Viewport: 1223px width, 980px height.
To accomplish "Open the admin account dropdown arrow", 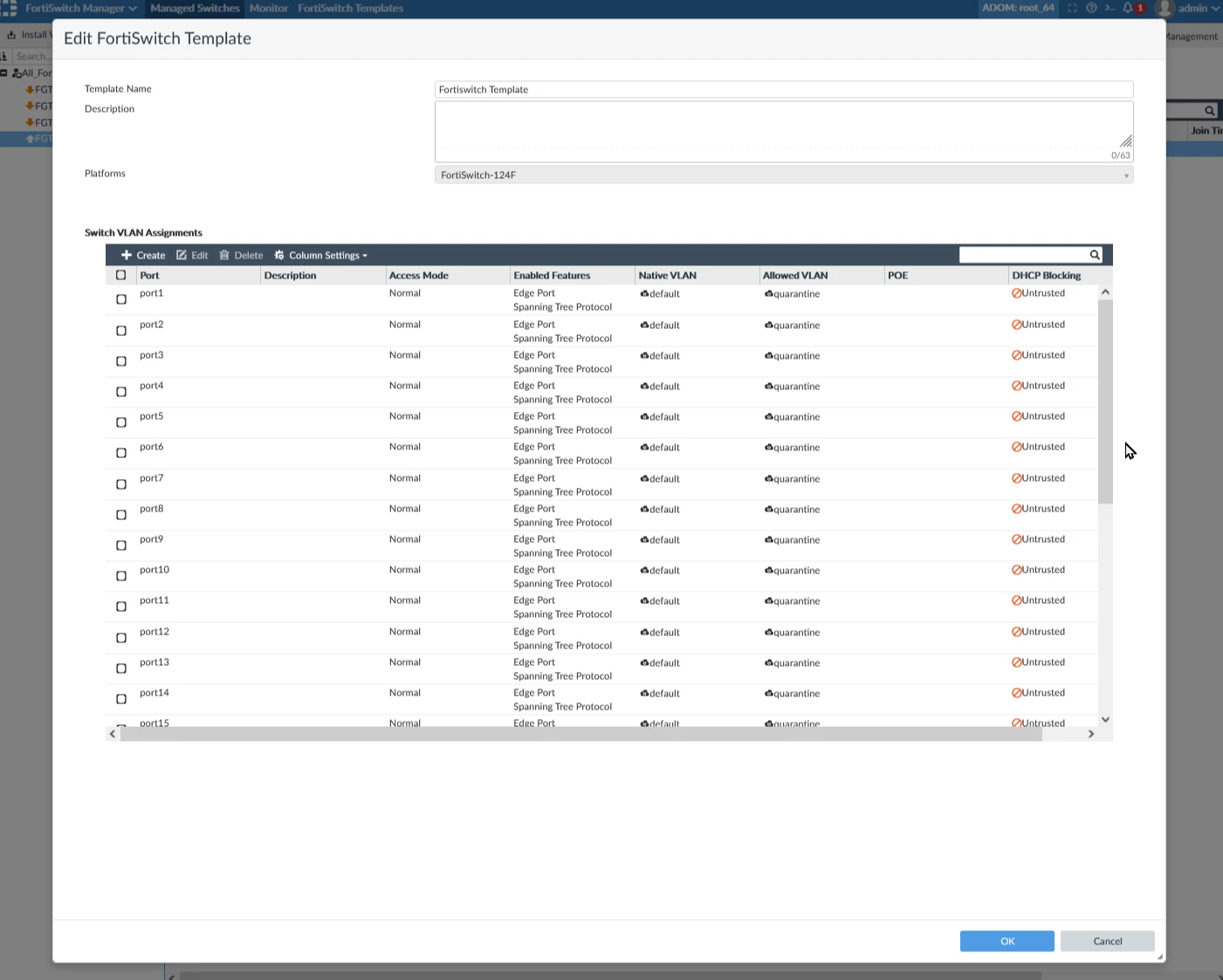I will point(1216,8).
